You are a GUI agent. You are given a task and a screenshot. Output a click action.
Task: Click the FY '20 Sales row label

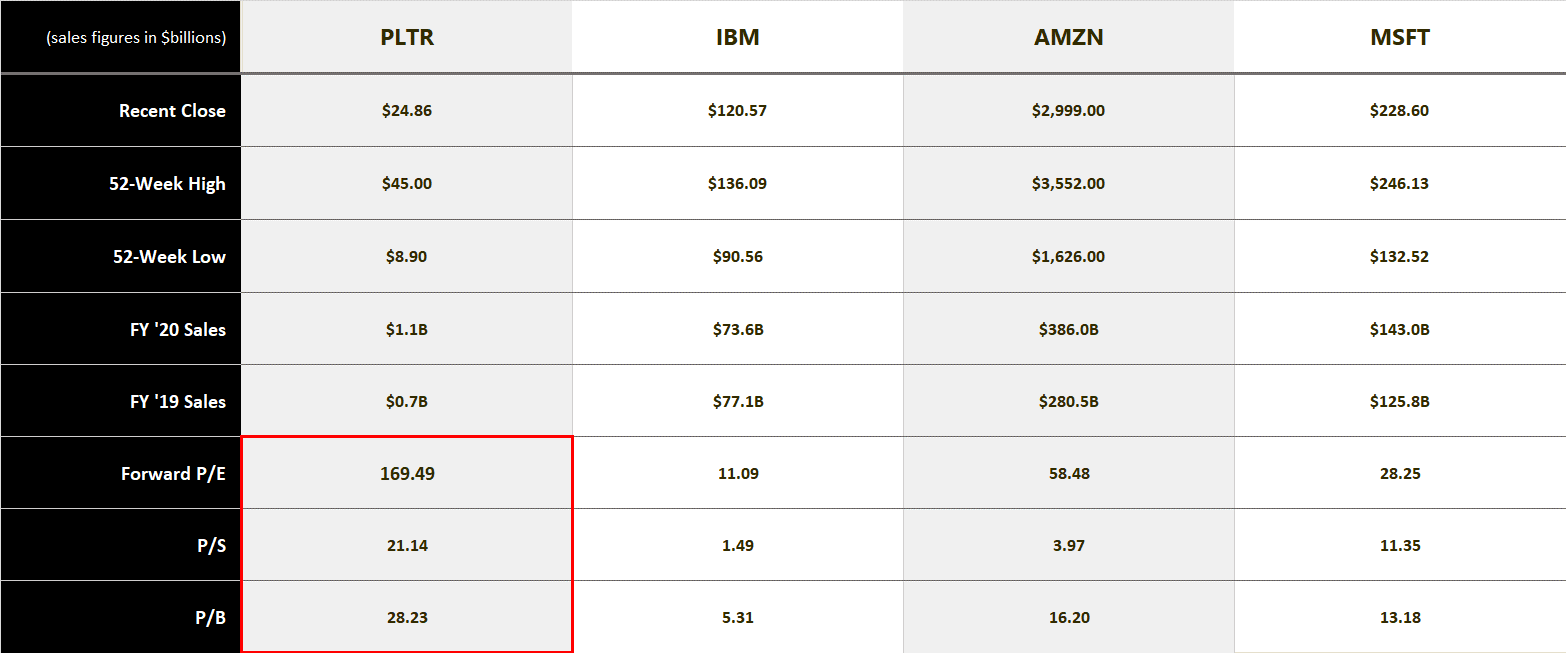pos(178,329)
